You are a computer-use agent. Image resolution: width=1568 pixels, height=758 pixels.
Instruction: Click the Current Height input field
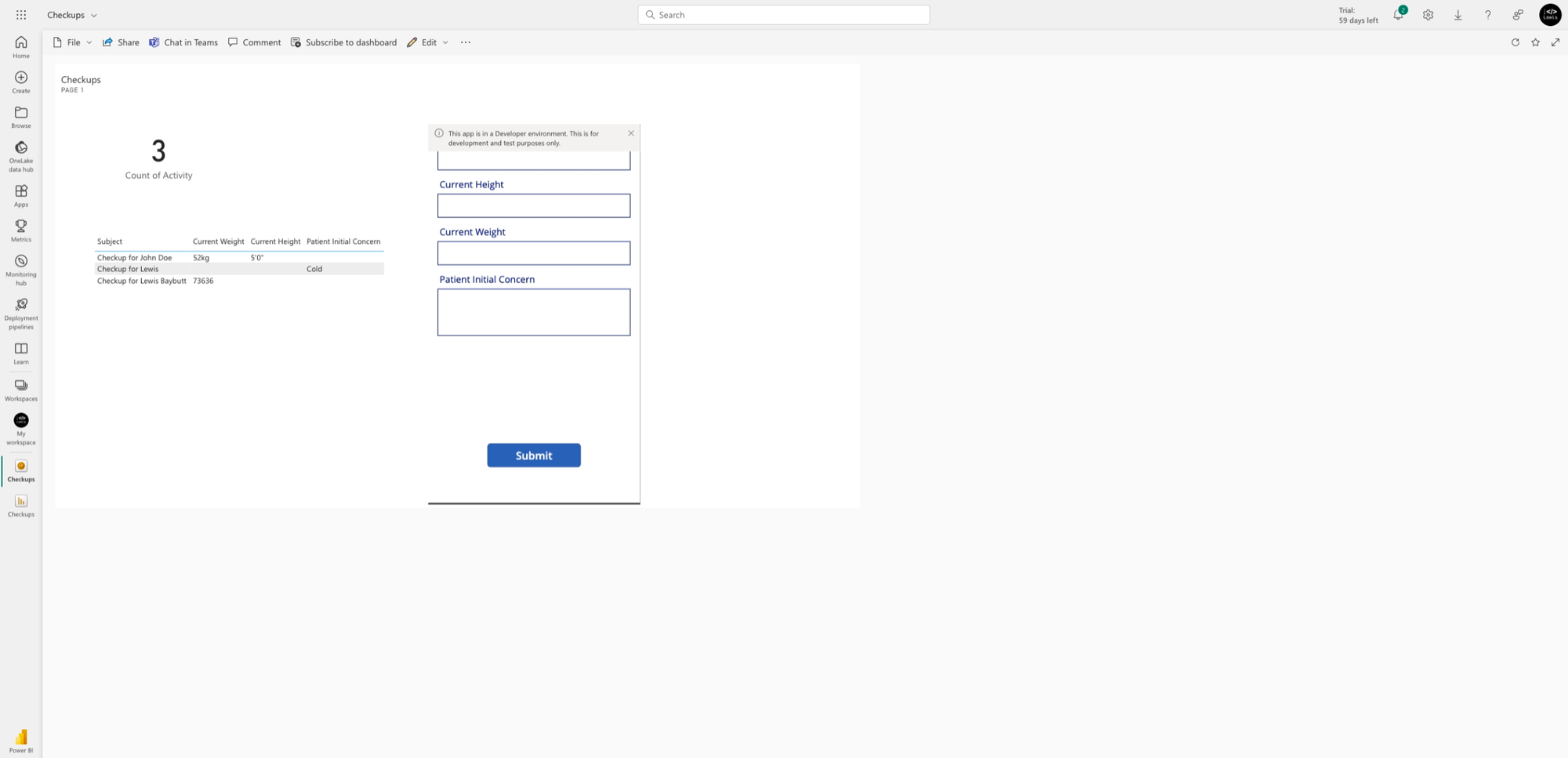coord(534,205)
